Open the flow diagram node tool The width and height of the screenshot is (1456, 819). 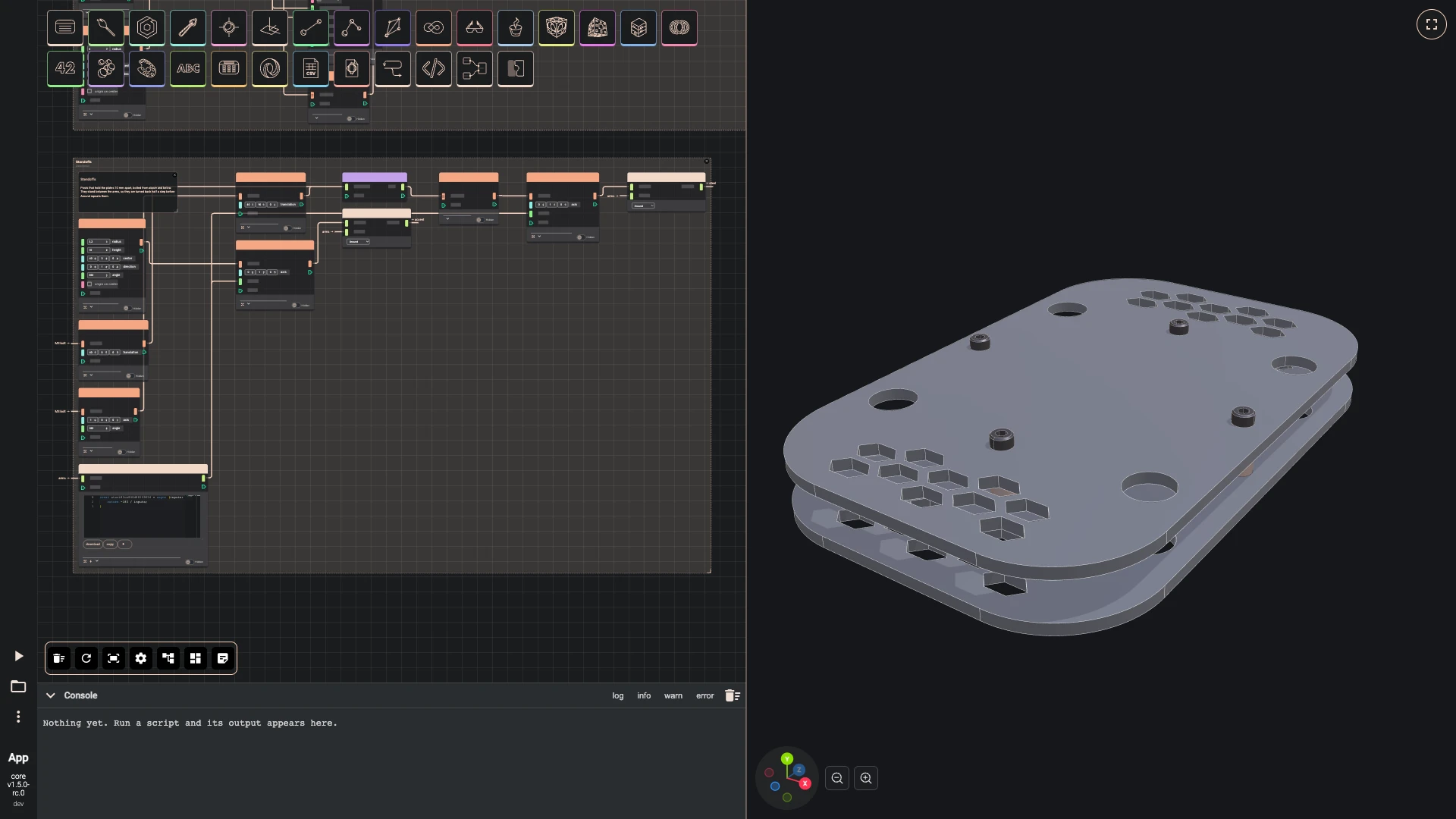point(475,68)
